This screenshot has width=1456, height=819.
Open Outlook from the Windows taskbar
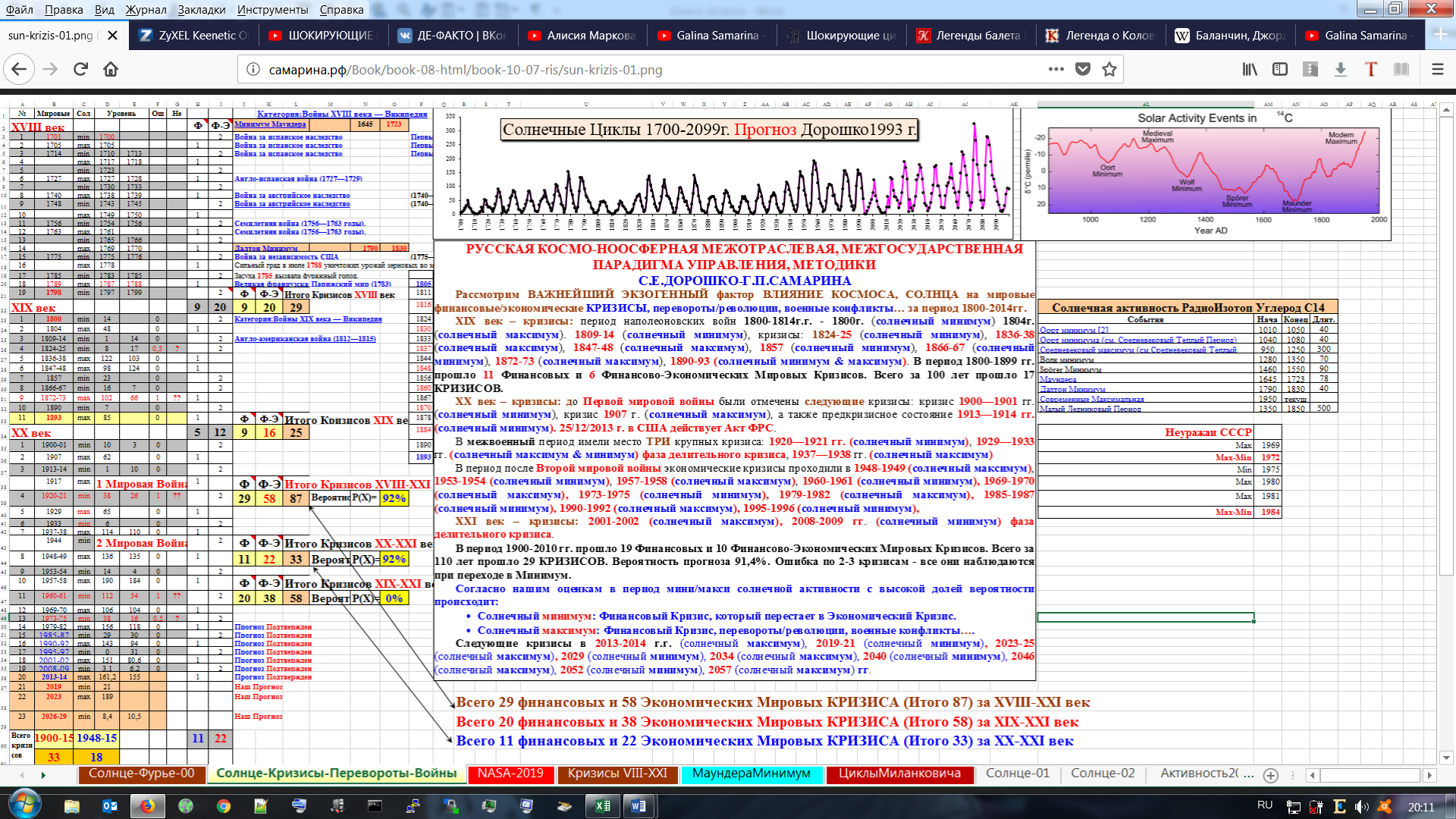coord(110,806)
